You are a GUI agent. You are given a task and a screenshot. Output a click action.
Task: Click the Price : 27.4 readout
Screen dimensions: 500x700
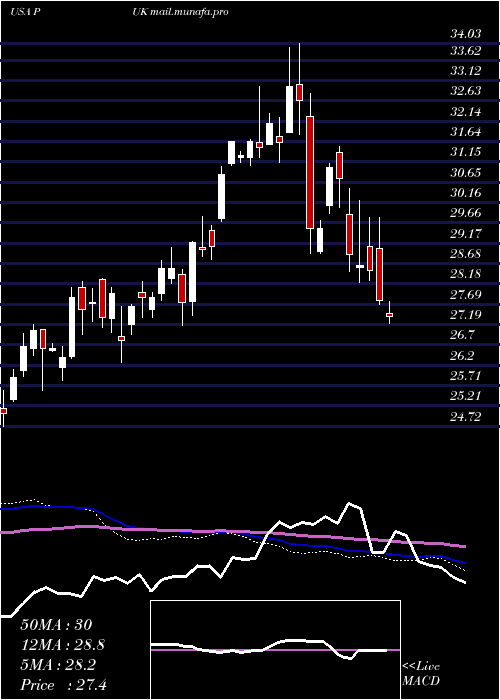coord(63,685)
